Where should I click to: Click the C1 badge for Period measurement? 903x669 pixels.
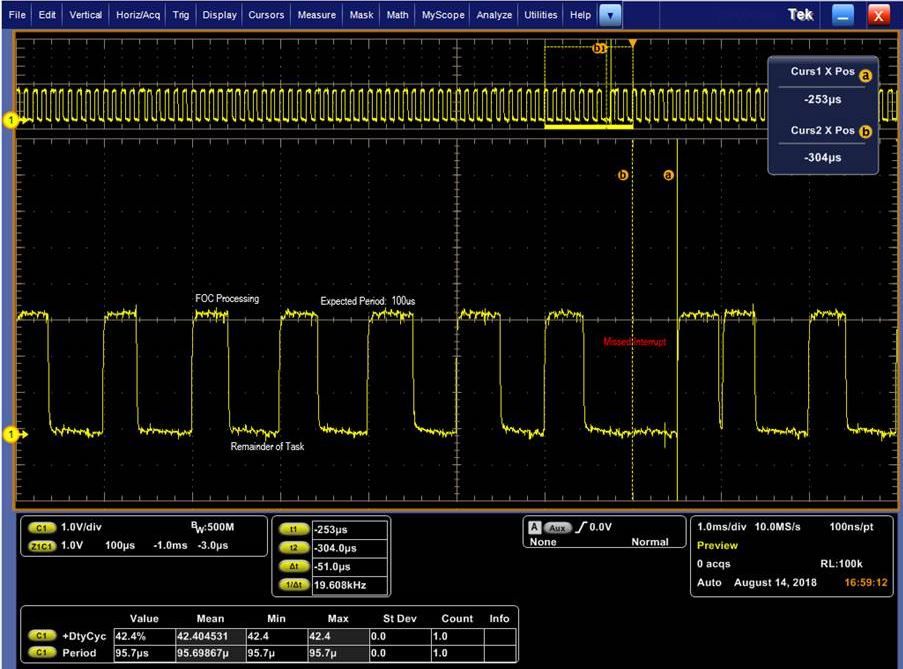(x=41, y=653)
